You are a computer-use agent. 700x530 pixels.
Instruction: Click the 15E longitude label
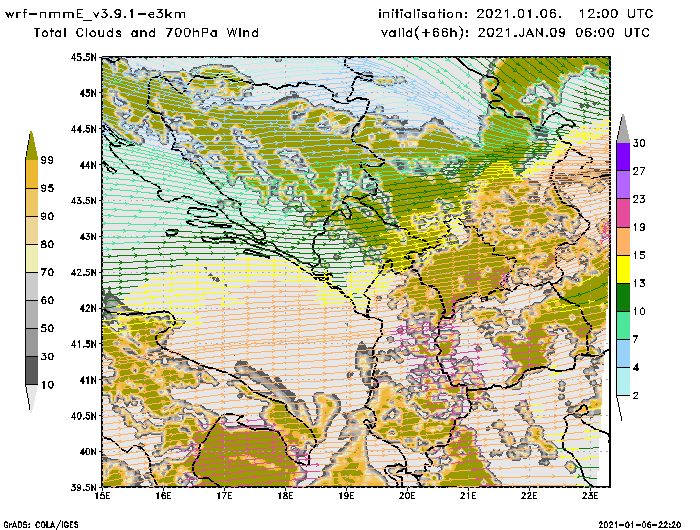[x=103, y=496]
